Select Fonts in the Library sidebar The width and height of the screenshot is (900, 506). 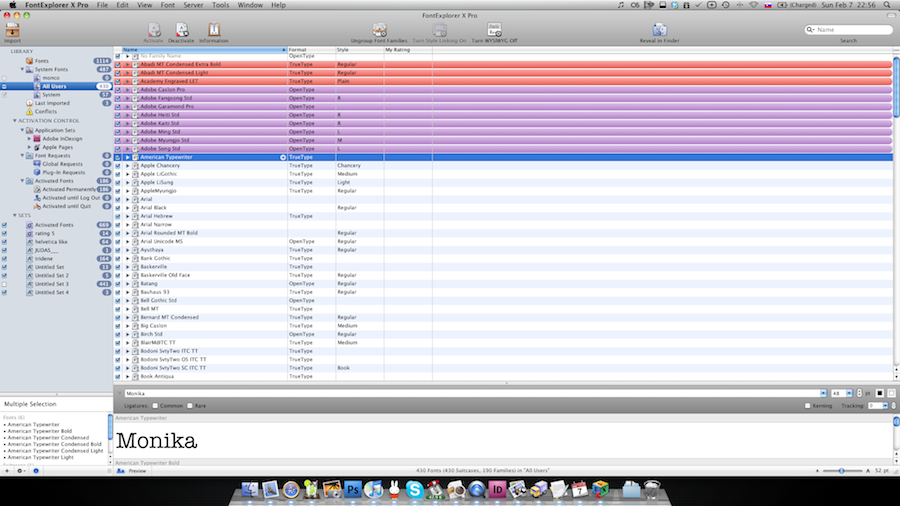coord(41,61)
